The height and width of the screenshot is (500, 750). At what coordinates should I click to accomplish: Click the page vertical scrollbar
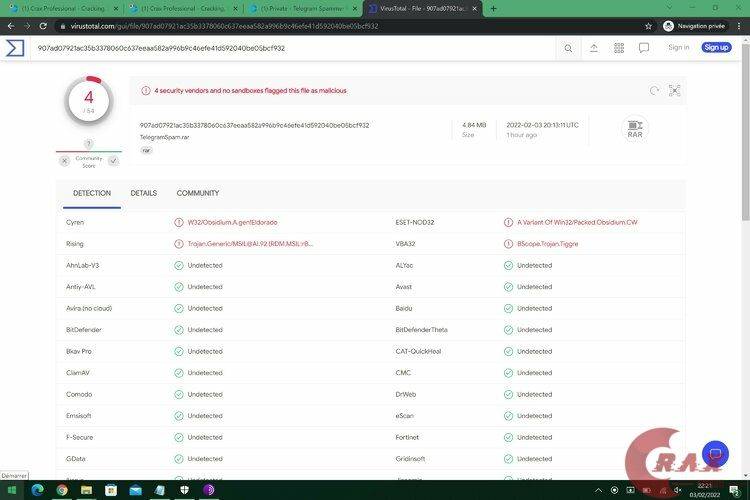(745, 132)
